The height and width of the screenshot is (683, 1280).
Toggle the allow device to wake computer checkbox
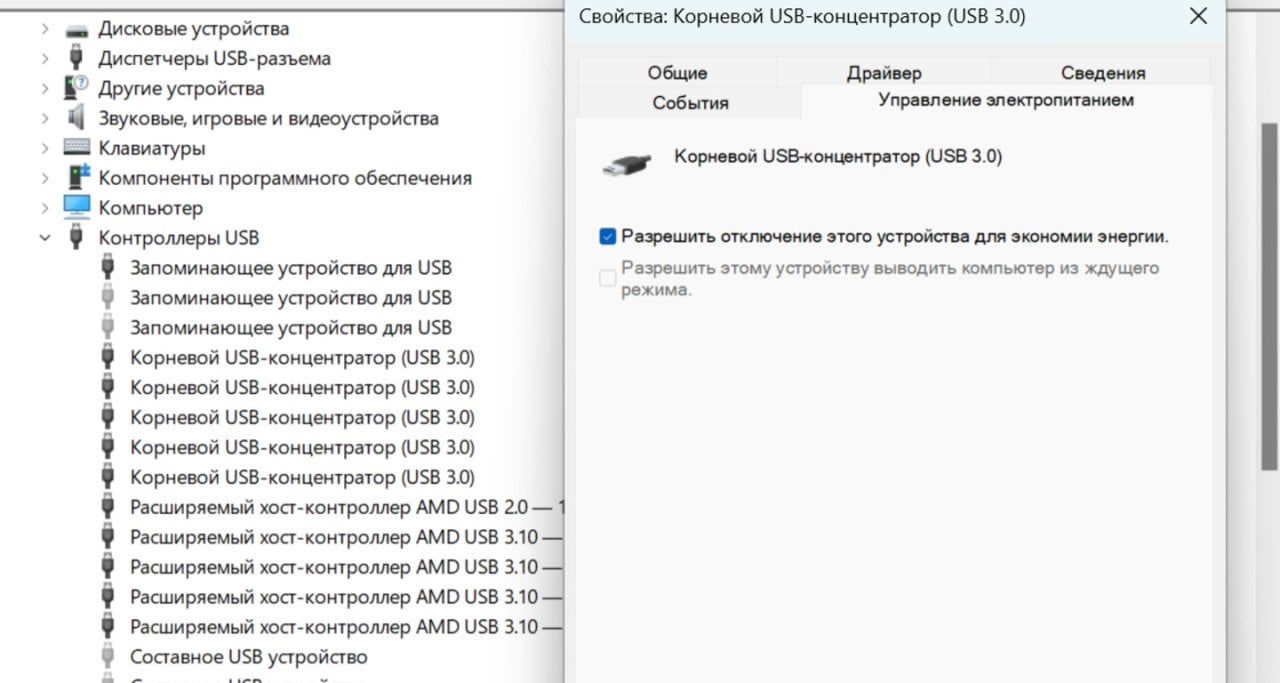(607, 278)
